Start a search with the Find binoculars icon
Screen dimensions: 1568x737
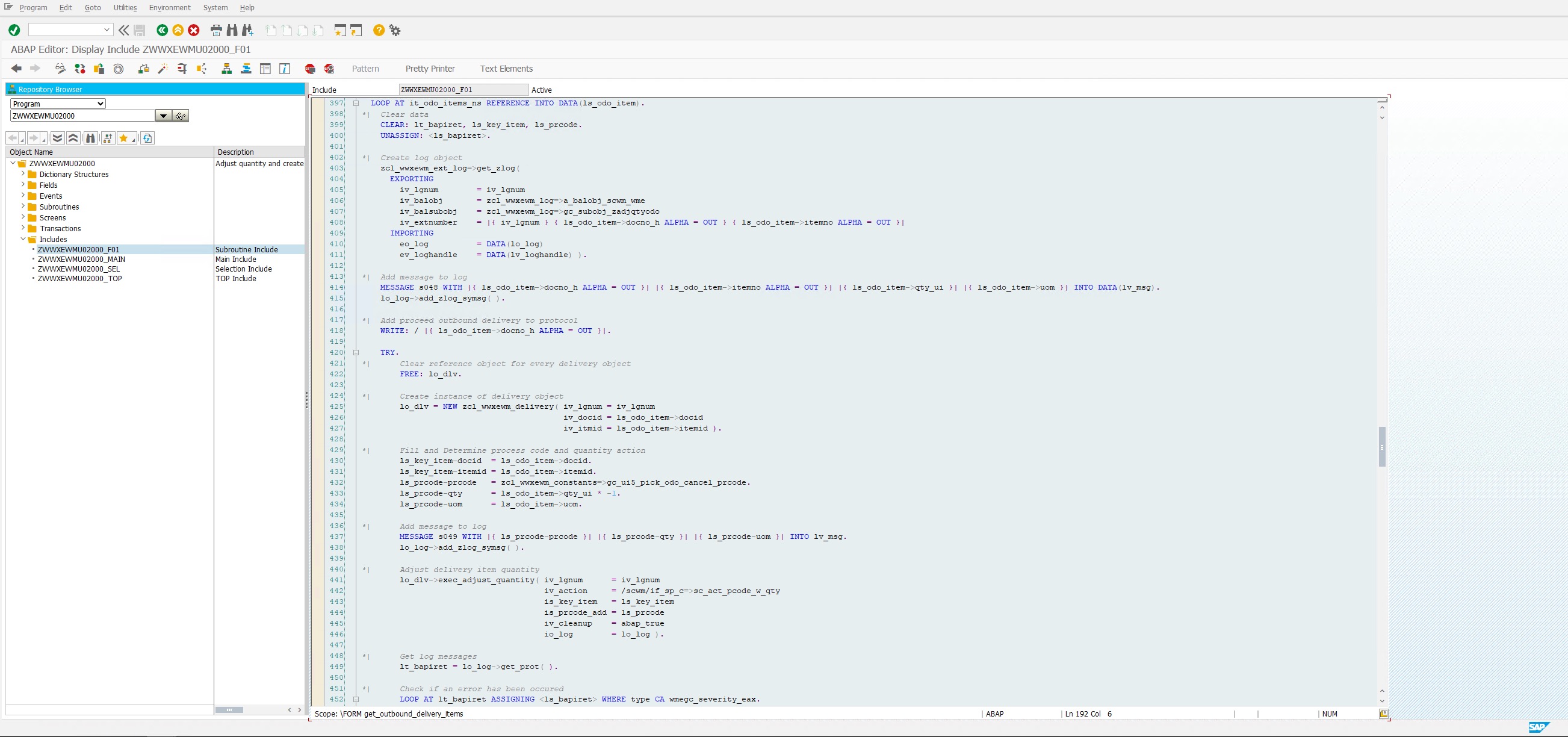point(233,30)
